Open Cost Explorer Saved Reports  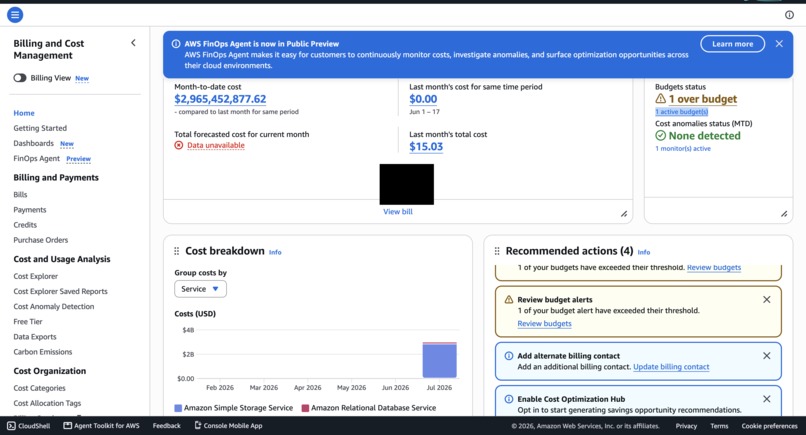[x=61, y=291]
